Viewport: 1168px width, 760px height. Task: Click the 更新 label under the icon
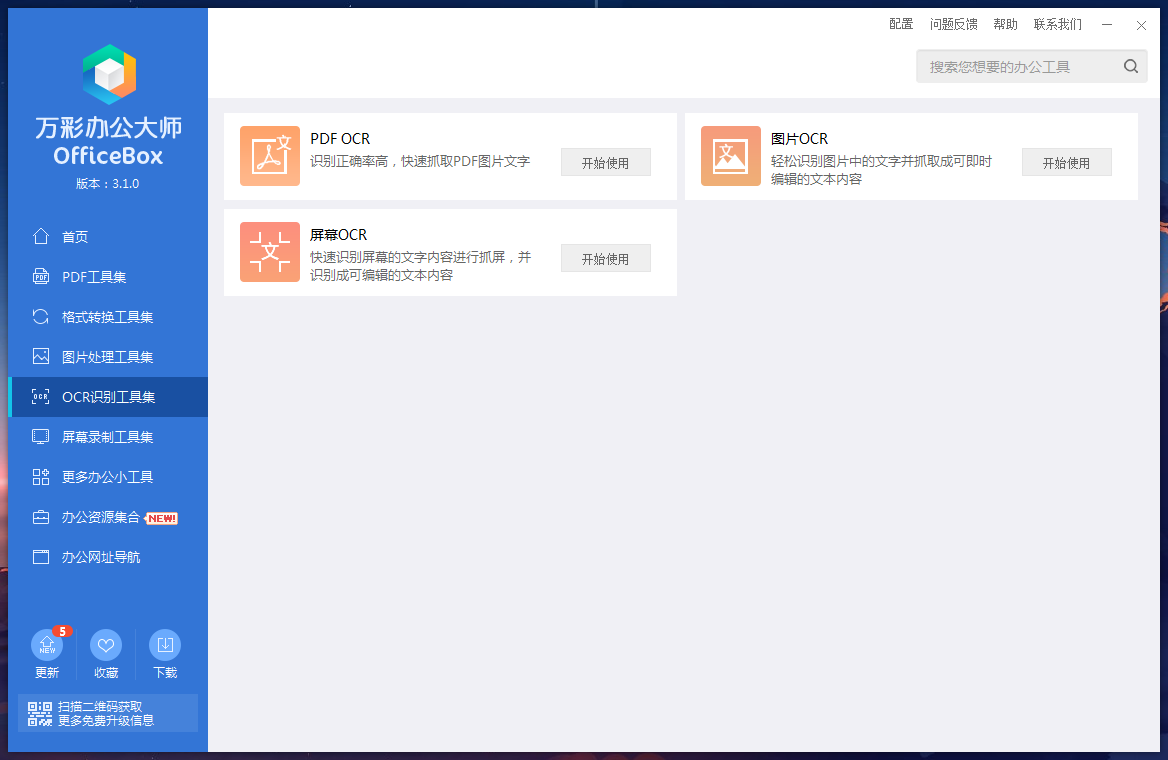47,673
